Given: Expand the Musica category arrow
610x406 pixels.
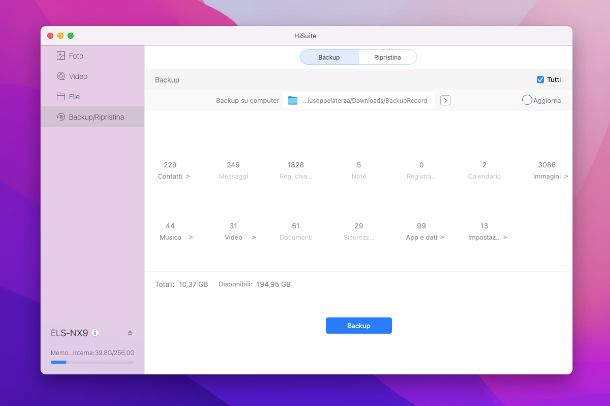Looking at the screenshot, I should 191,237.
